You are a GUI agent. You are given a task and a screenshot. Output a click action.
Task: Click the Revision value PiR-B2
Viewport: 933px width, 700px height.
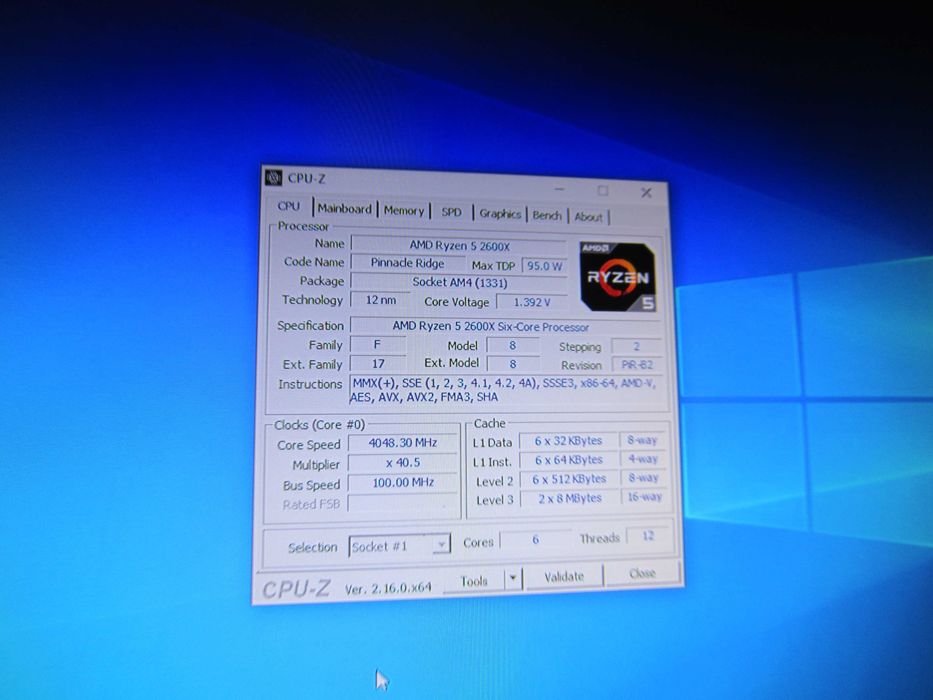(x=636, y=365)
